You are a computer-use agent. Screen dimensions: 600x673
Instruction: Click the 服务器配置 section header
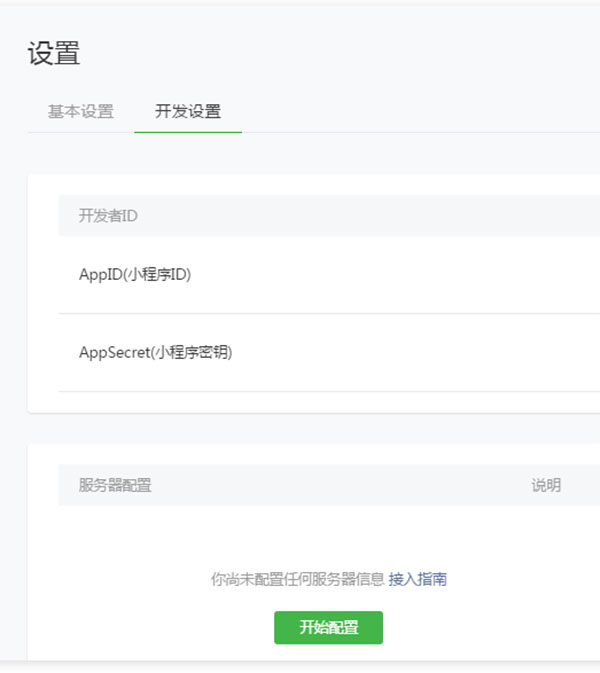(x=115, y=486)
